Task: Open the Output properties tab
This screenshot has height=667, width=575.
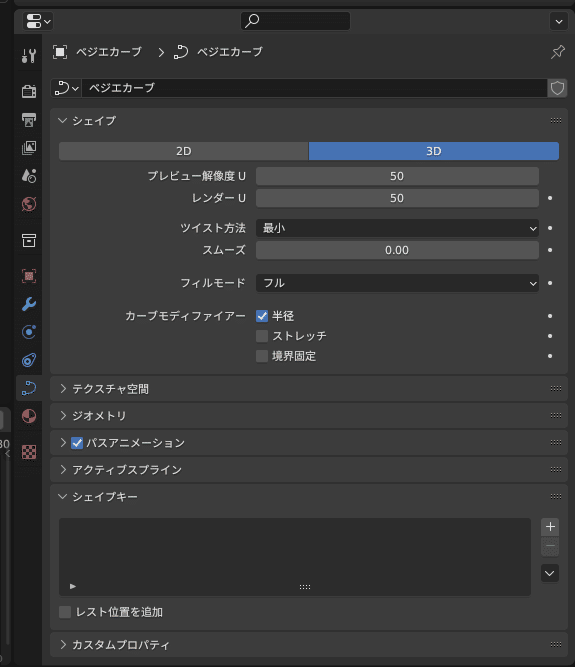Action: 29,120
